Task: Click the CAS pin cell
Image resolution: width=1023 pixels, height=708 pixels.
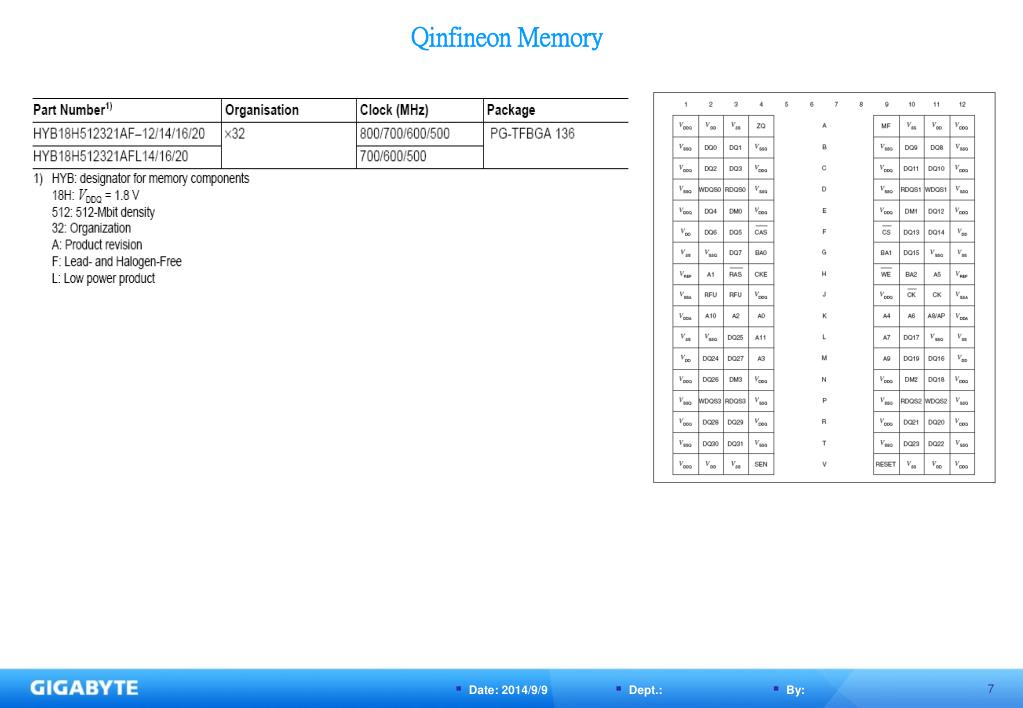Action: (x=761, y=232)
